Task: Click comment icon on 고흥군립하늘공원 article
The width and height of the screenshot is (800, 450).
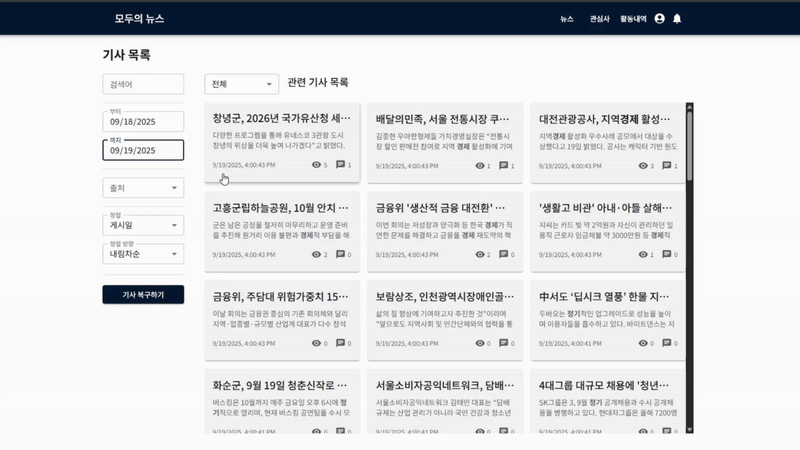Action: tap(340, 255)
